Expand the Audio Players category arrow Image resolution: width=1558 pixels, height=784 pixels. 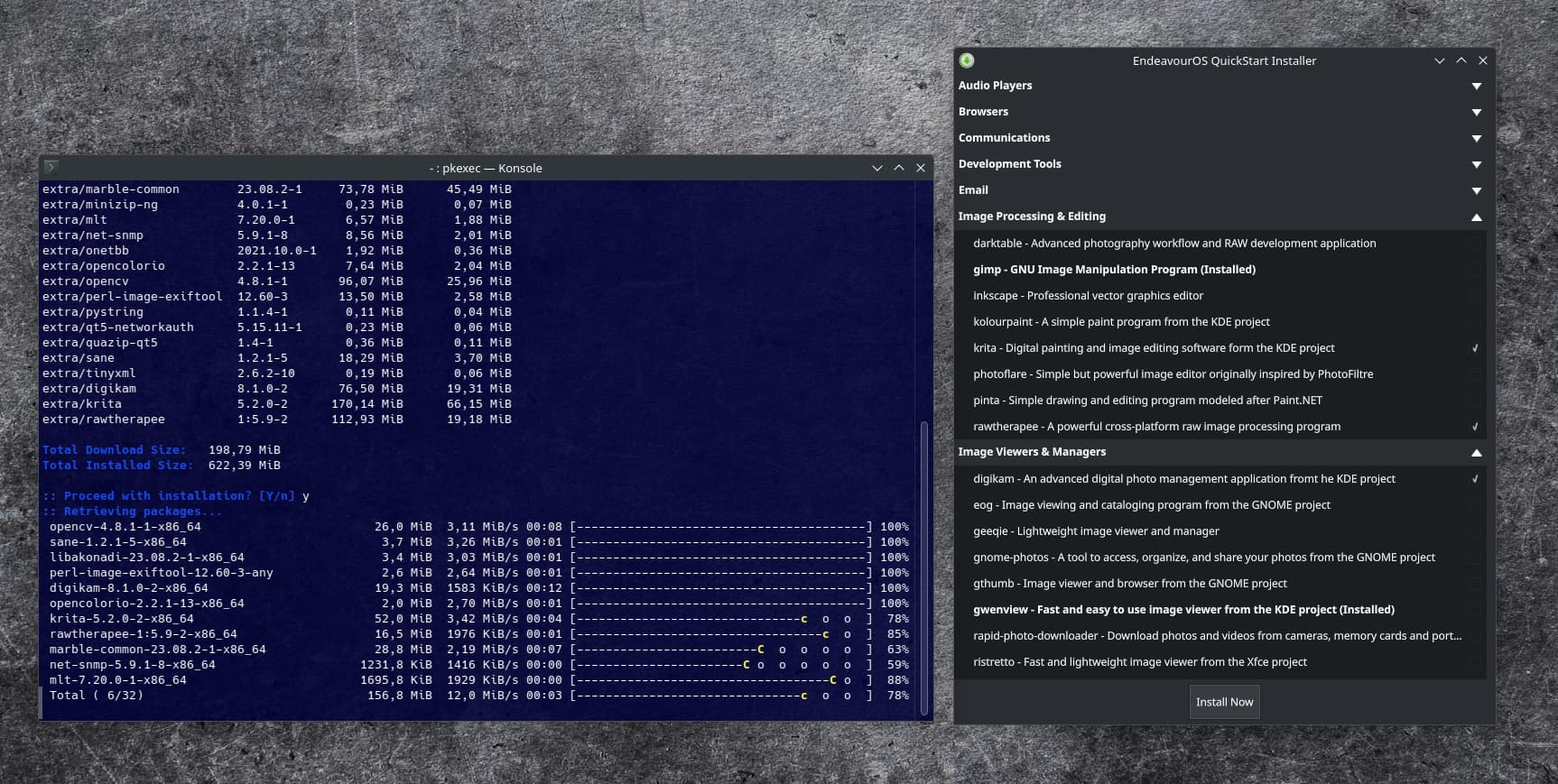tap(1477, 86)
